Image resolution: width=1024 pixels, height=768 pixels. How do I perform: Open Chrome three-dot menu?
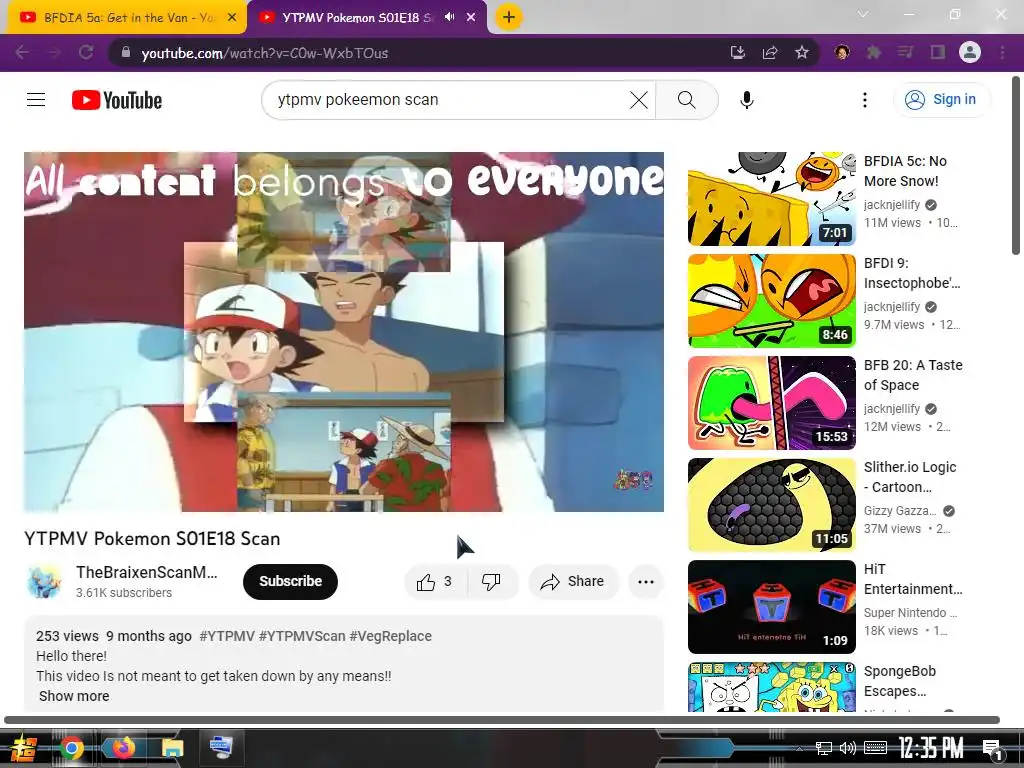[x=1002, y=52]
